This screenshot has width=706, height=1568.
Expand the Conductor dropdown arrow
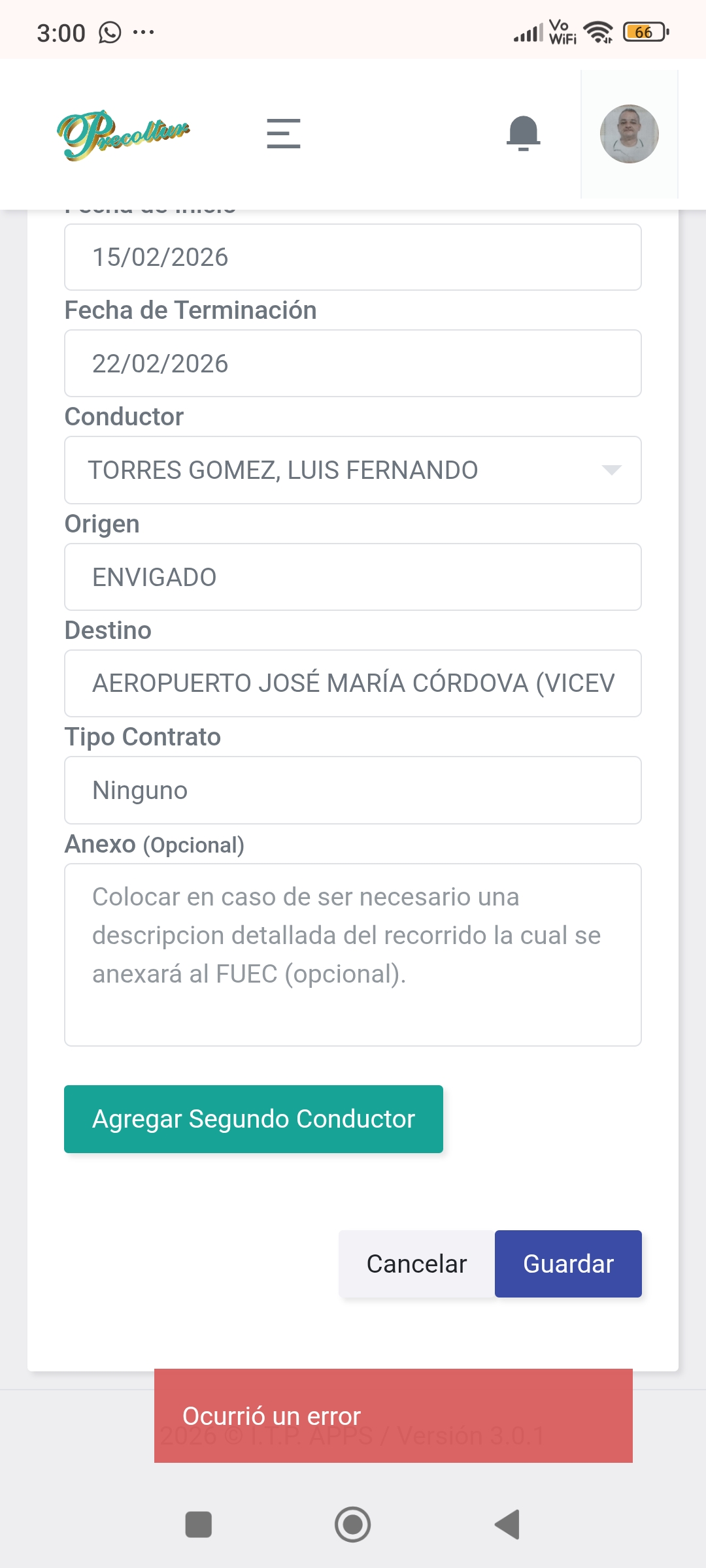pos(611,470)
